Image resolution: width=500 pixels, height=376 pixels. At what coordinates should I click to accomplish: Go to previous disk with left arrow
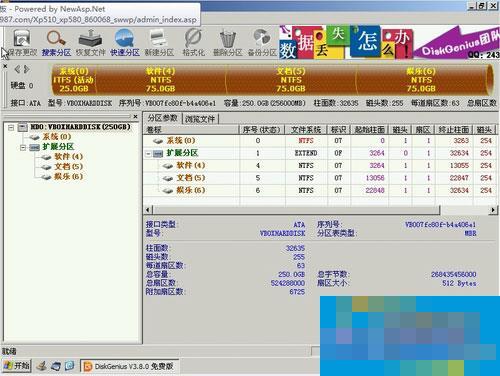(17, 69)
